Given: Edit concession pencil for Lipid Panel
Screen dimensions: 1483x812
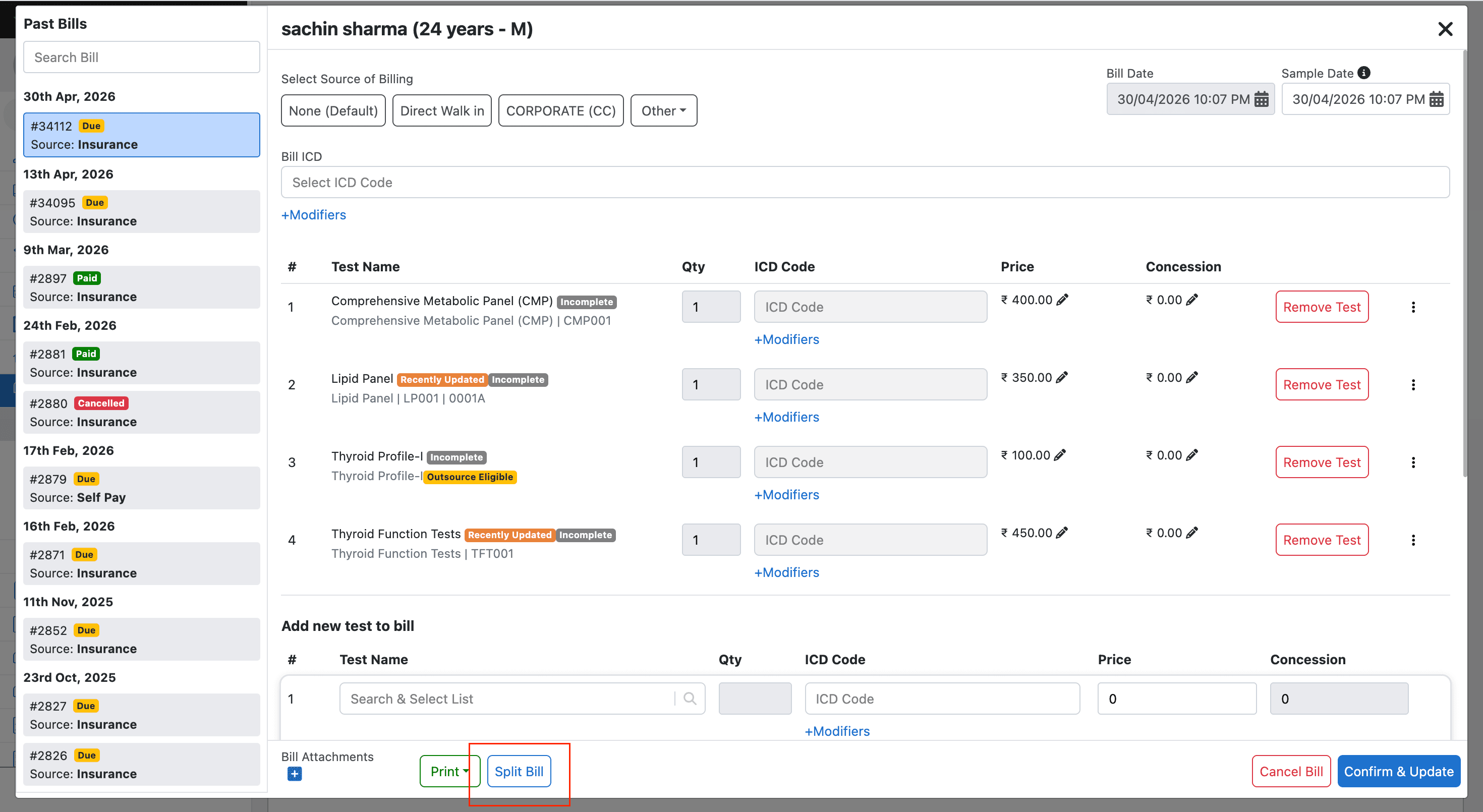Looking at the screenshot, I should [1191, 377].
